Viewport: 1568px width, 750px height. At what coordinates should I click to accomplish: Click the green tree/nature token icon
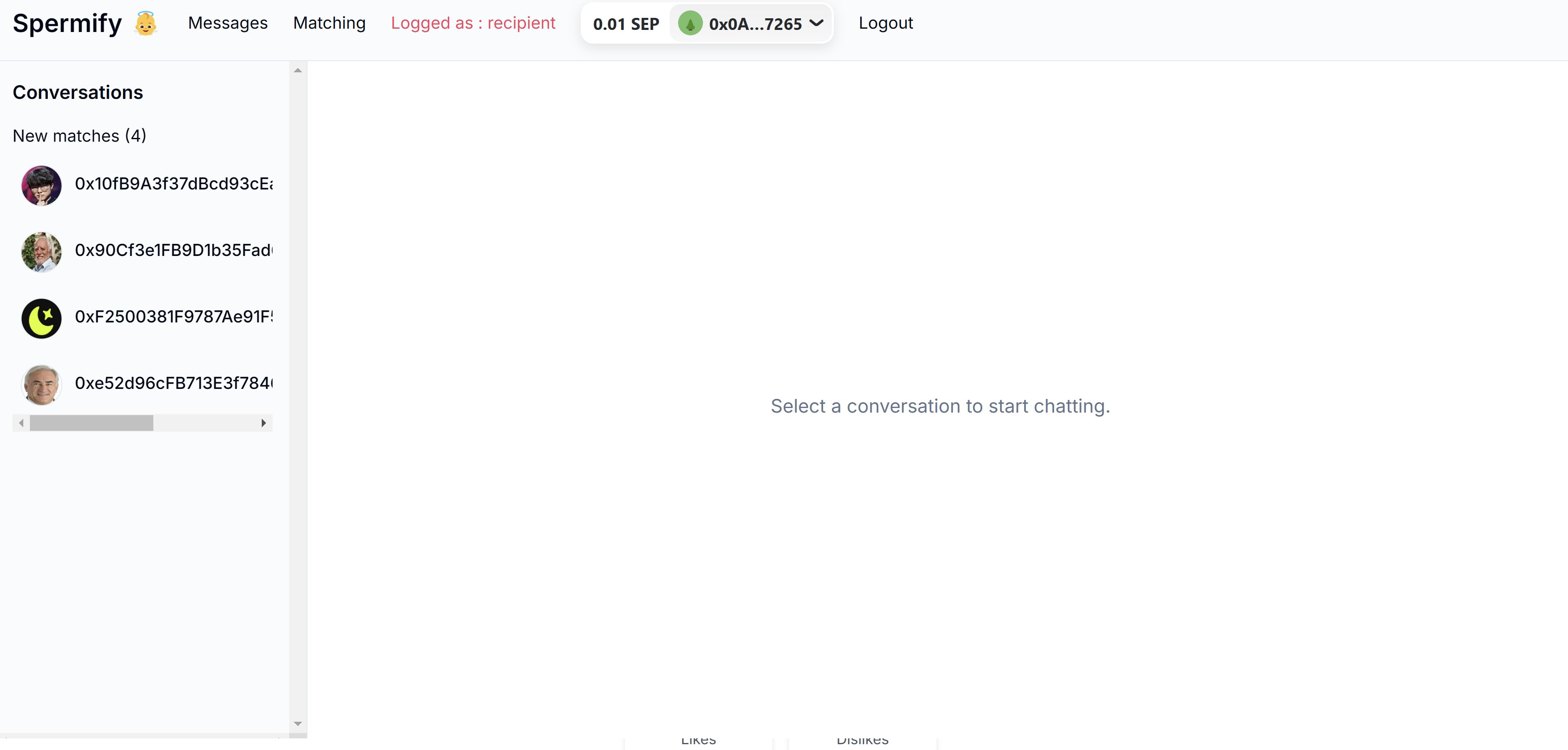[x=690, y=22]
